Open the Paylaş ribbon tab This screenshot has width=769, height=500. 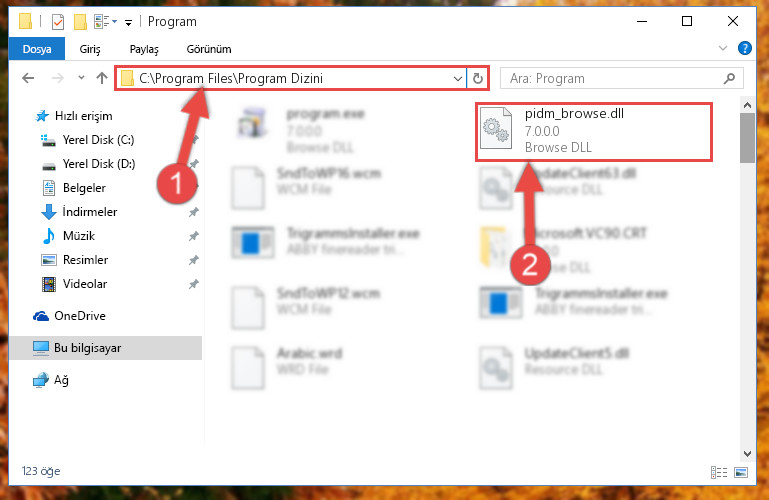pos(144,49)
